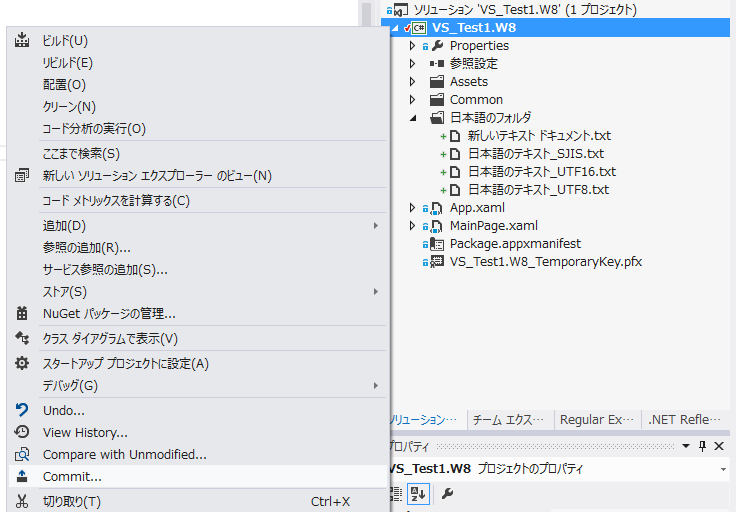Viewport: 736px width, 512px height.
Task: Collapse the VS_Test1.W8 project node
Action: tap(395, 28)
